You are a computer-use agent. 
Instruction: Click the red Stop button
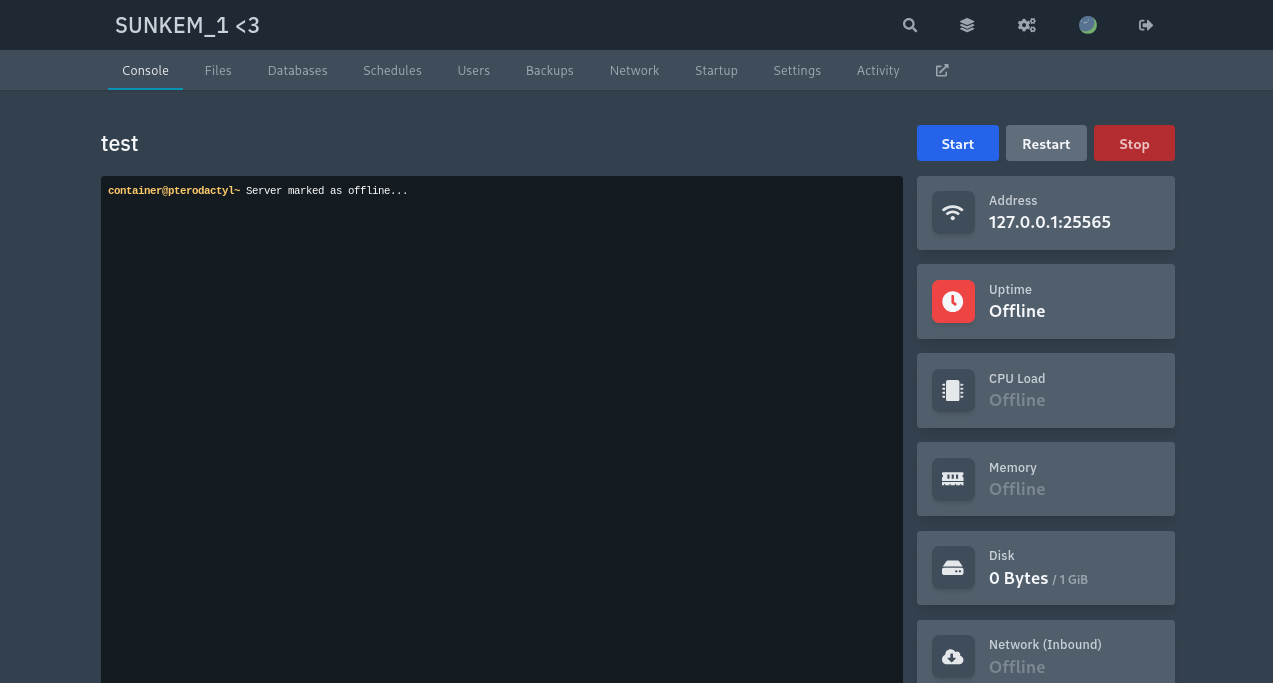[1134, 143]
